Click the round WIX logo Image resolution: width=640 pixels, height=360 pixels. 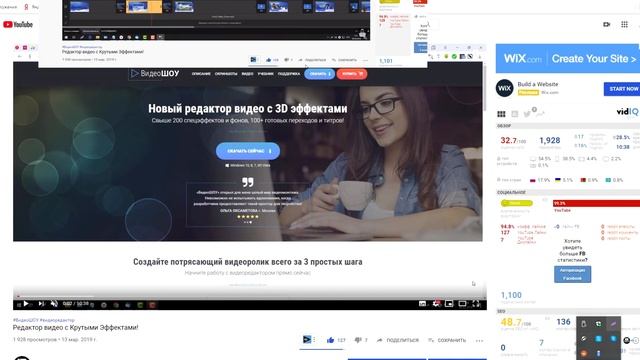504,88
